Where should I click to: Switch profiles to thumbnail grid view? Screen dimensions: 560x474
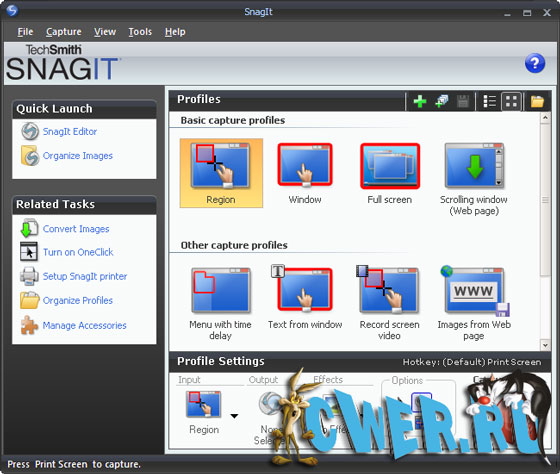tap(511, 101)
